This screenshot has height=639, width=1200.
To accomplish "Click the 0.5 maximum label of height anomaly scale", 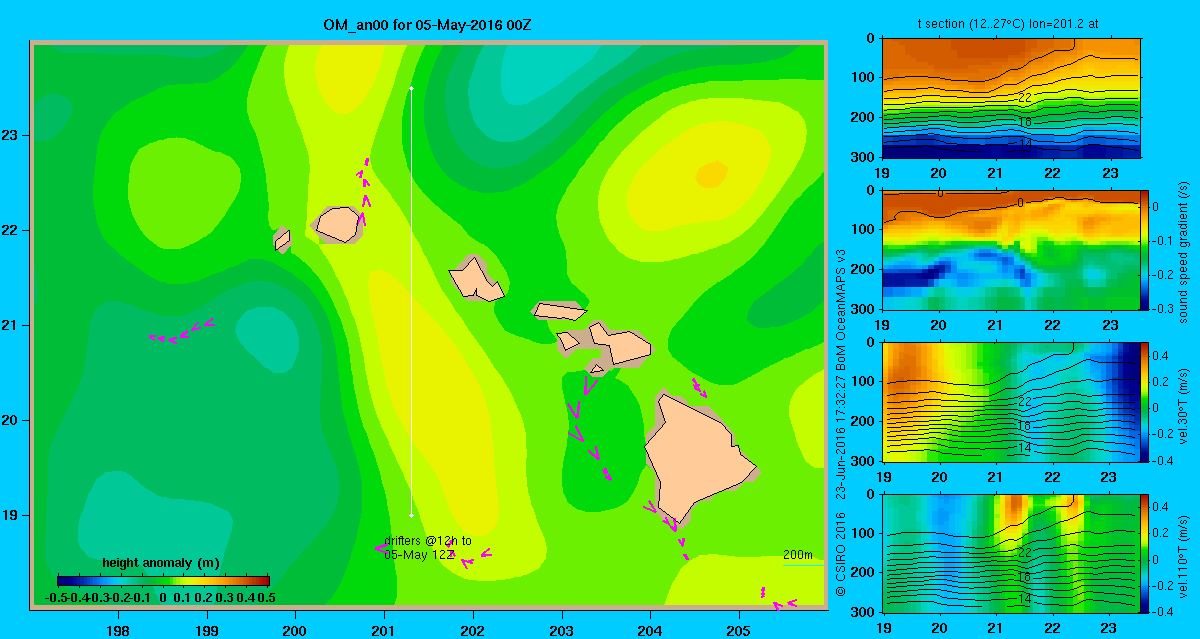I will coord(267,597).
